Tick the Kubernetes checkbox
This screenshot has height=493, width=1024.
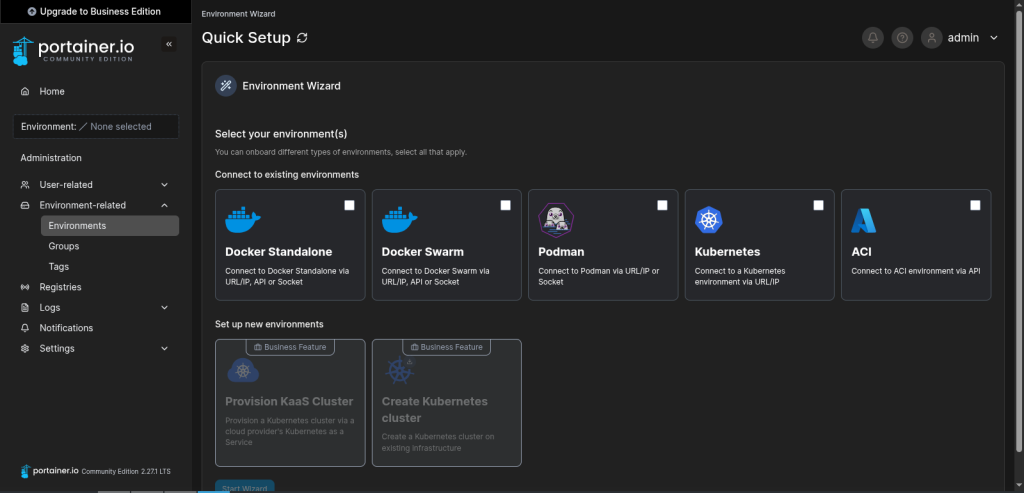(x=818, y=205)
